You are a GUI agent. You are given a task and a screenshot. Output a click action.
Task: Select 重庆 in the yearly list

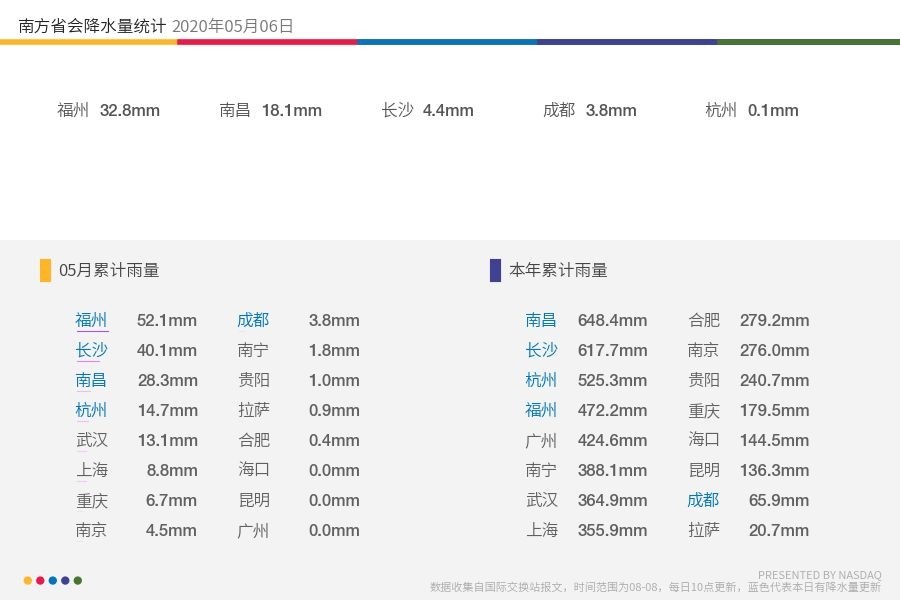click(704, 410)
